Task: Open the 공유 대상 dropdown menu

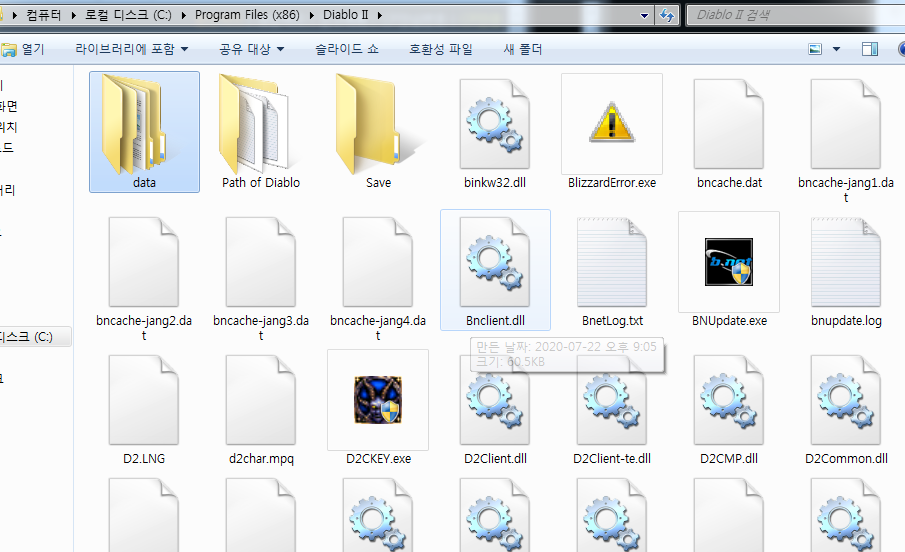Action: pos(252,49)
